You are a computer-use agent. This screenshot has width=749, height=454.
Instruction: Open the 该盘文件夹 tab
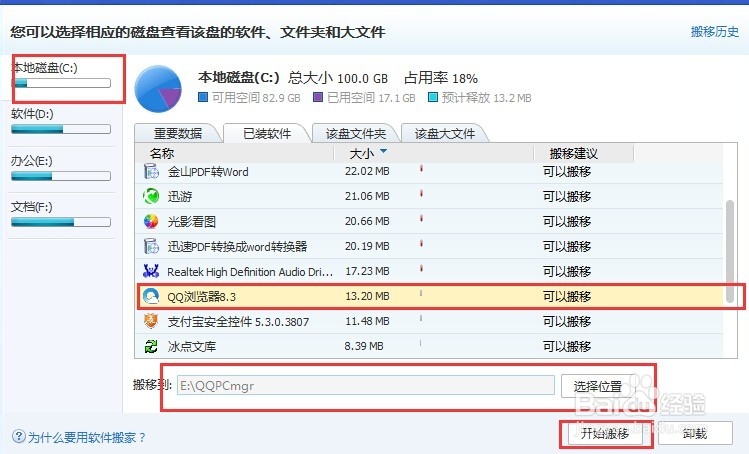(x=355, y=133)
